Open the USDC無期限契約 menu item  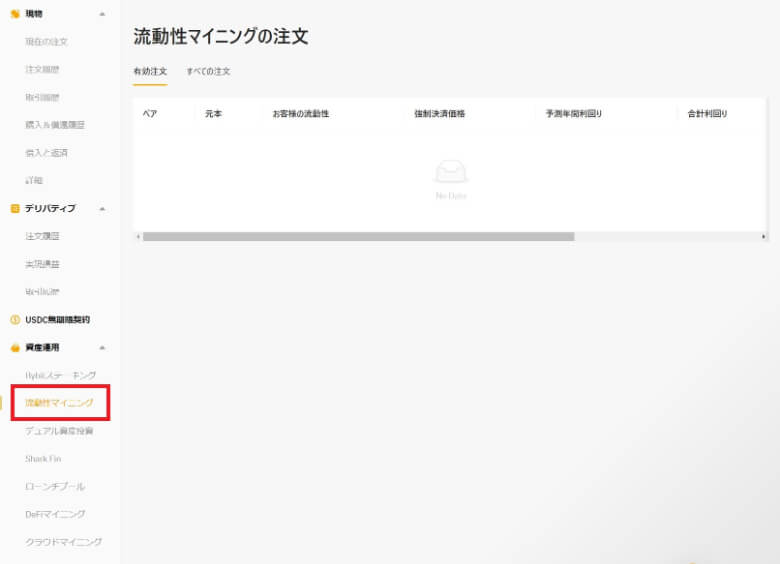[58, 320]
